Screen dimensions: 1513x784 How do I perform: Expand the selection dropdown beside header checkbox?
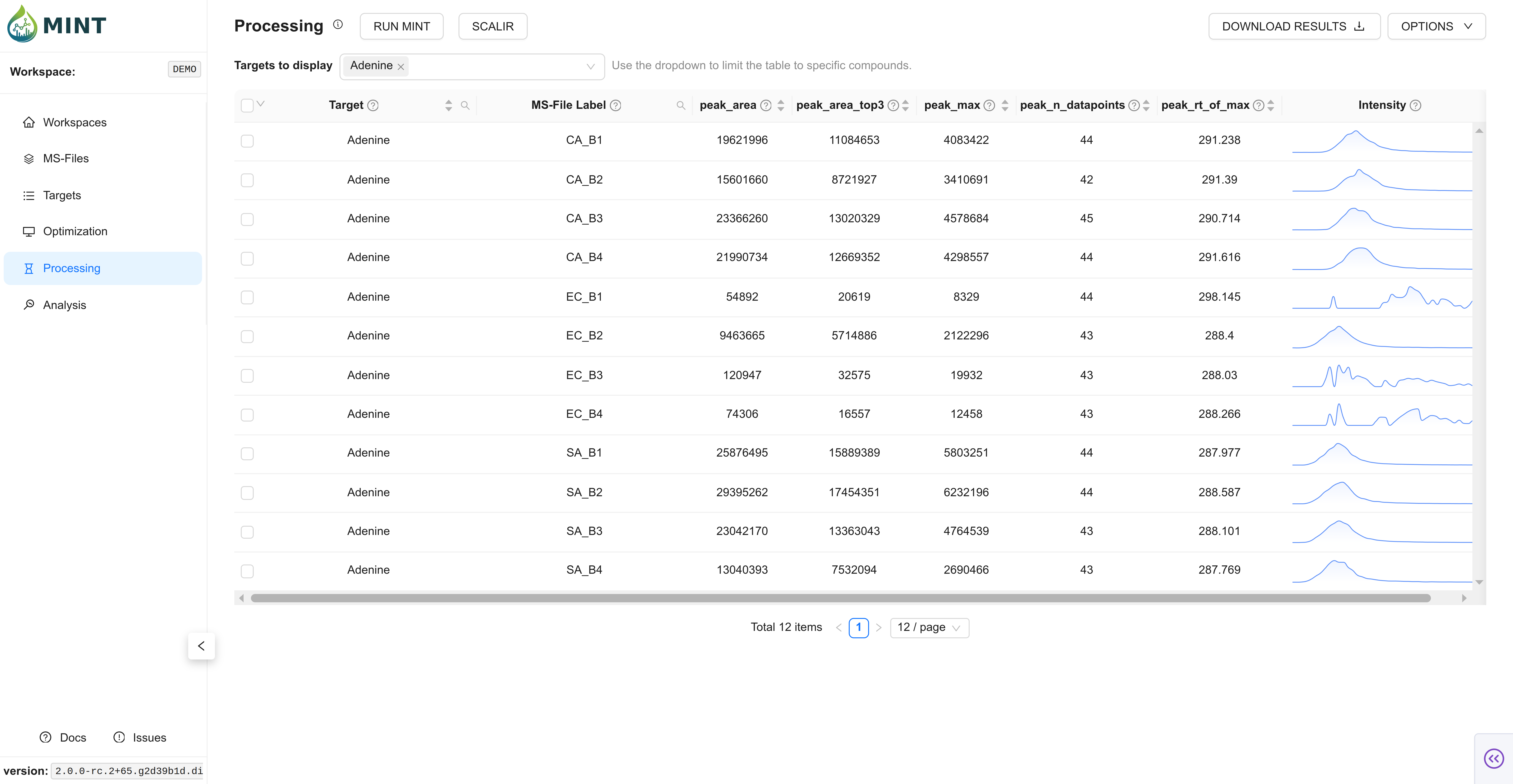tap(261, 104)
